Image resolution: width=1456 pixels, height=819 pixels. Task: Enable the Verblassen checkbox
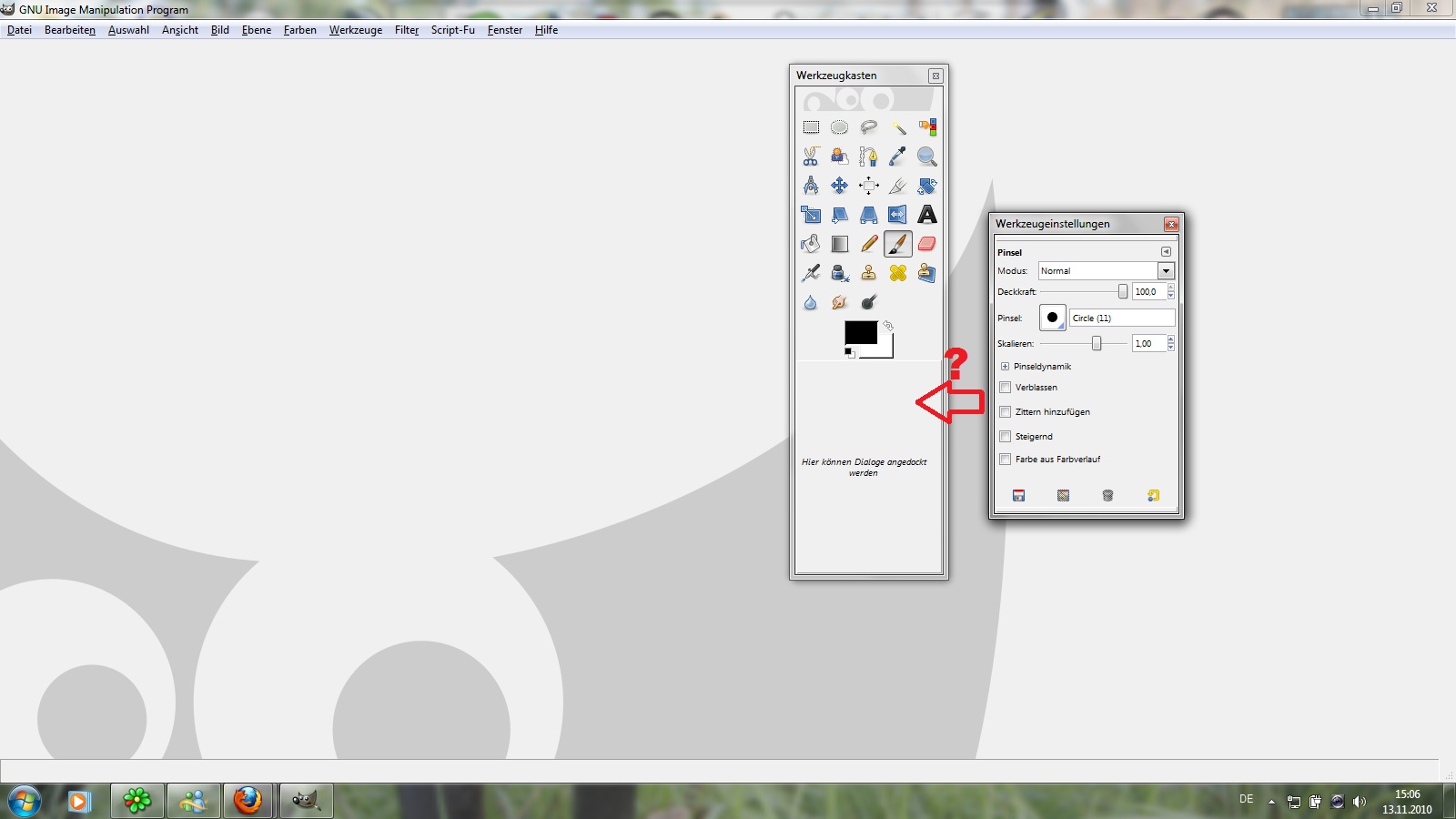[x=1006, y=388]
